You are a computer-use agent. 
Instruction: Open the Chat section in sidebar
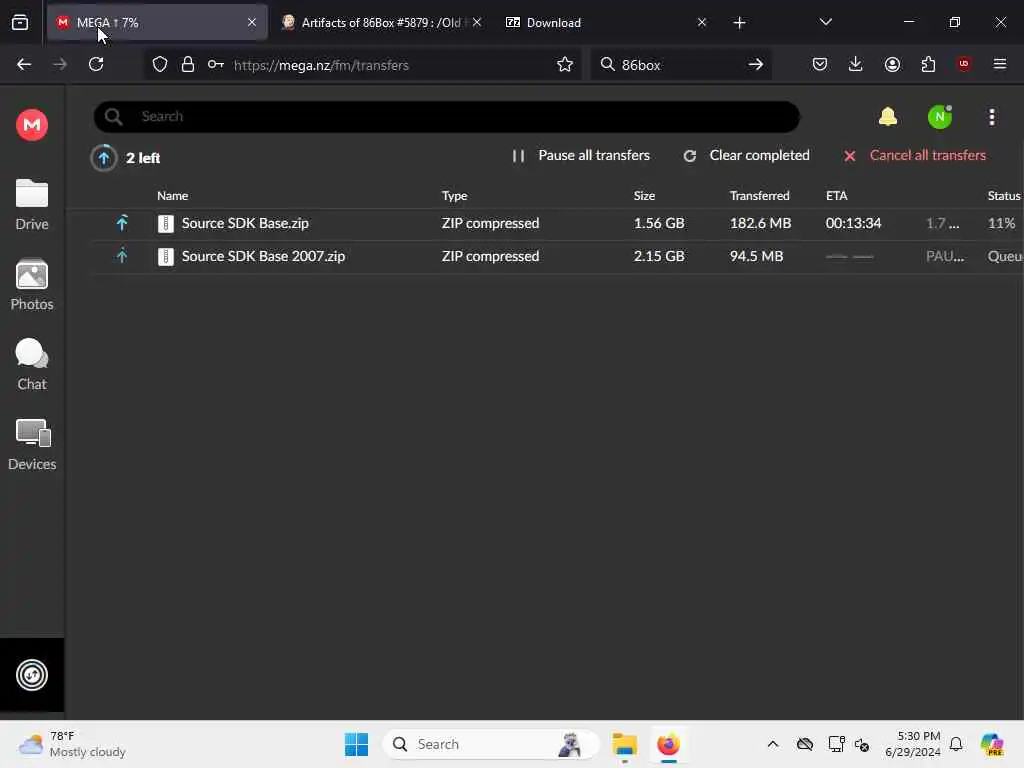[x=31, y=364]
